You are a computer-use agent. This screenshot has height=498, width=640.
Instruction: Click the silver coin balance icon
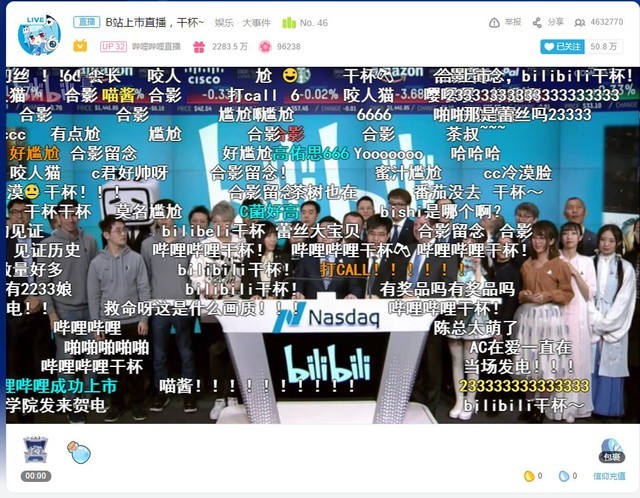coord(564,476)
